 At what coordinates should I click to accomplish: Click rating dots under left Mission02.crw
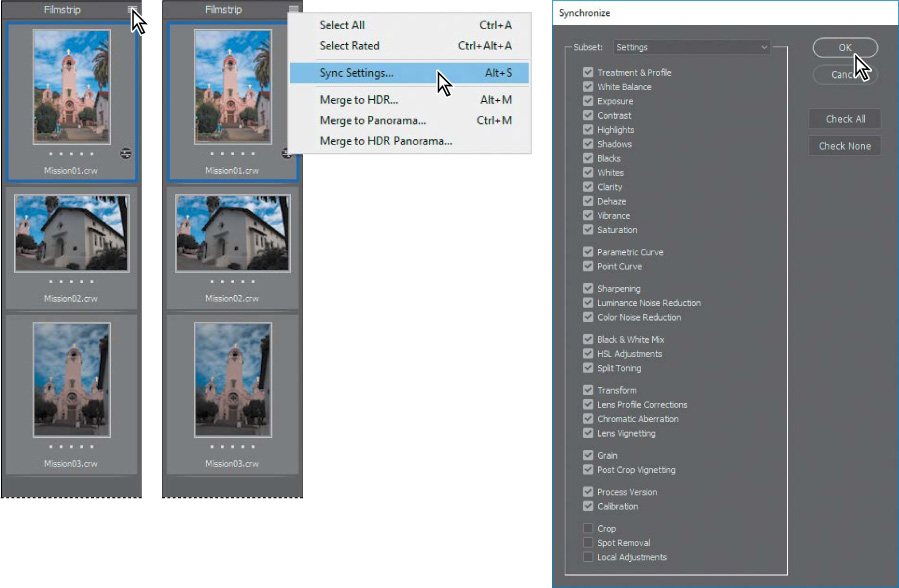[71, 281]
